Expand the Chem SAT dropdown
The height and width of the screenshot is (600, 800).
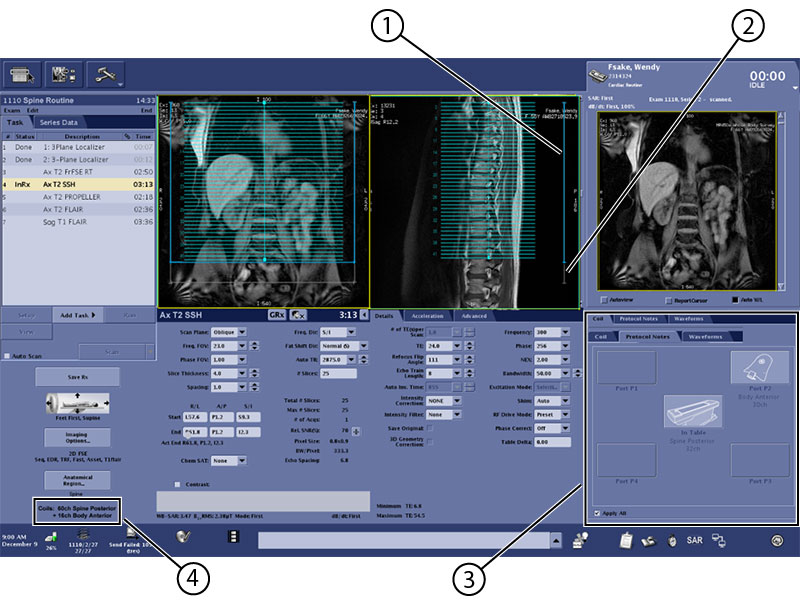tap(227, 461)
